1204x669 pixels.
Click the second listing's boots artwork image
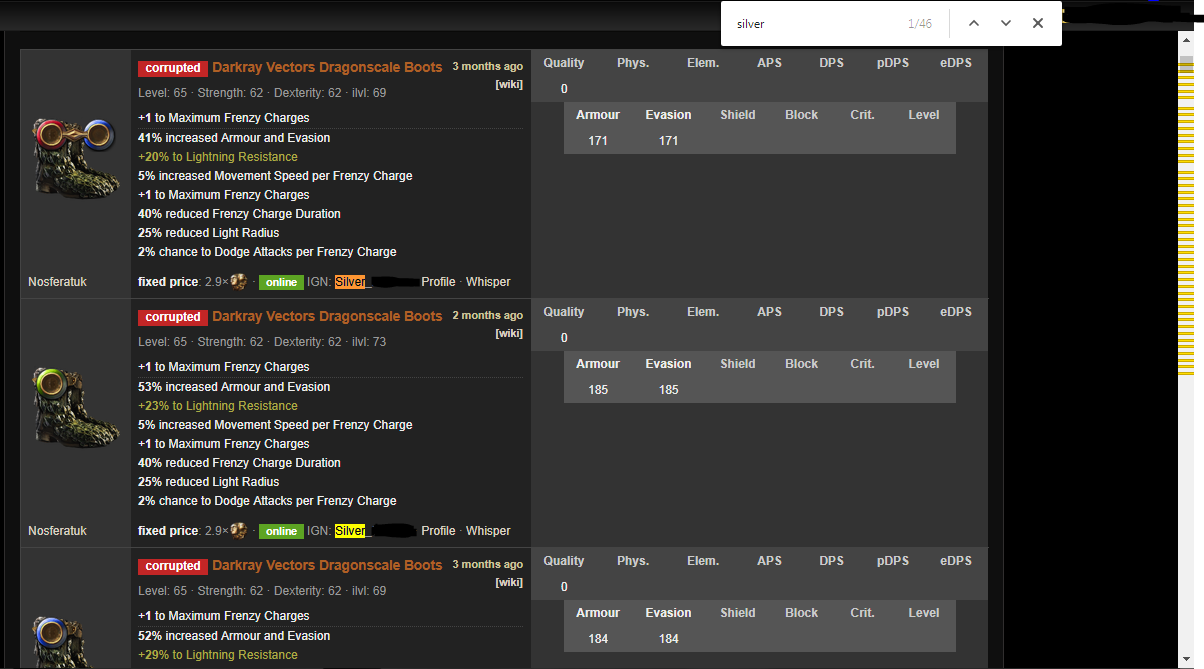[x=75, y=406]
